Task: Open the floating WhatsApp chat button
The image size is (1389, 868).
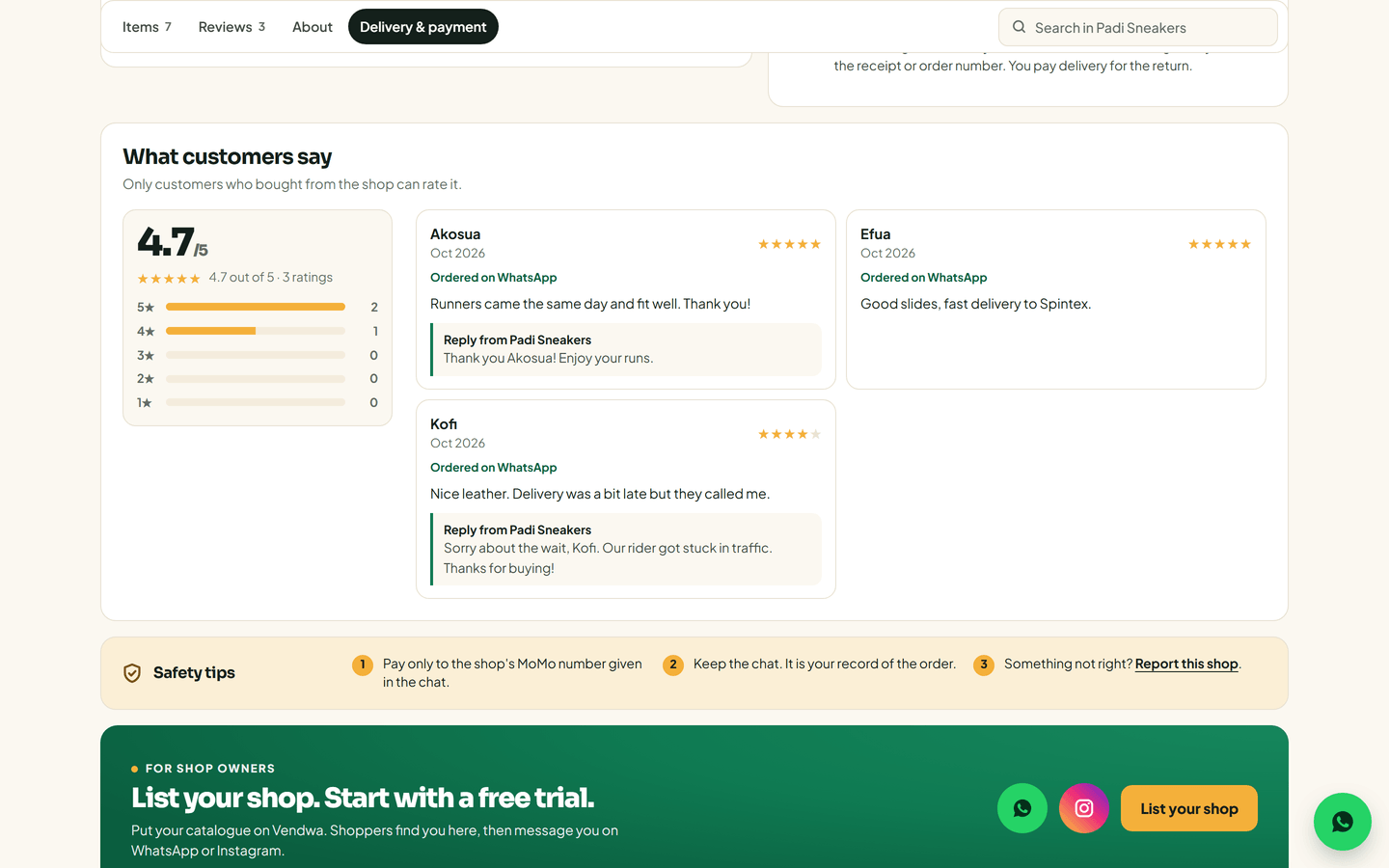Action: (x=1343, y=822)
